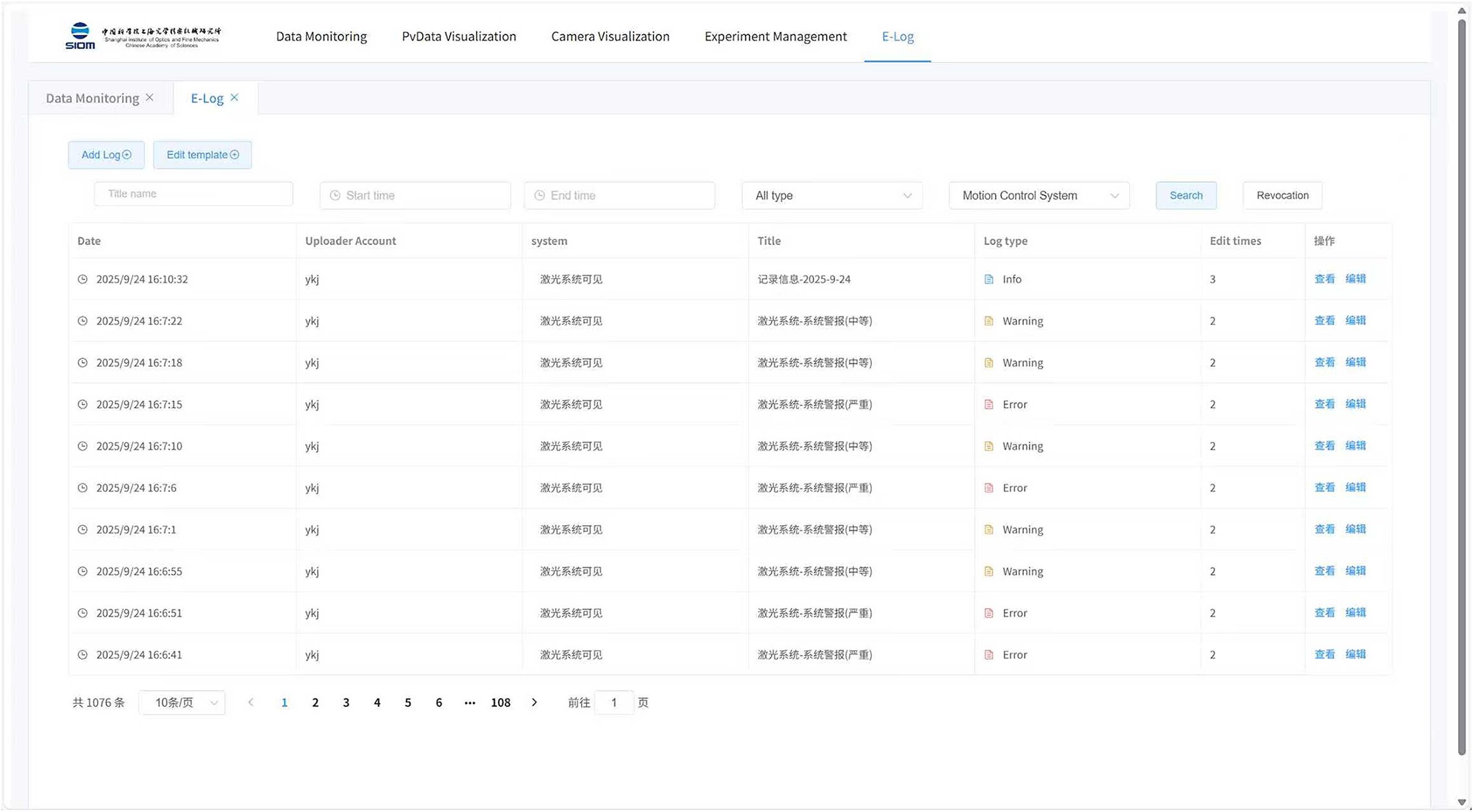
Task: Click Error icon in 16:6:41 row
Action: (x=989, y=655)
